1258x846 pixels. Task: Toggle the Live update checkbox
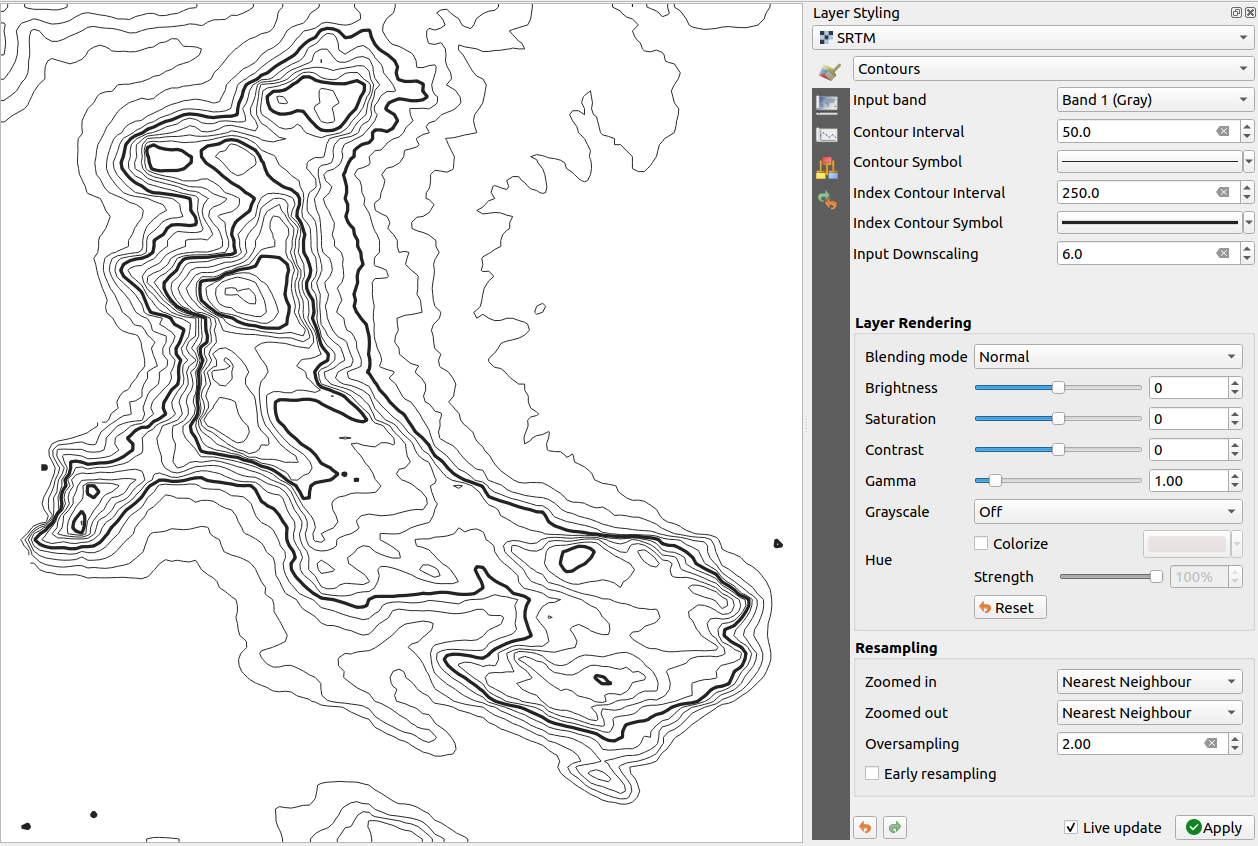pos(1071,827)
